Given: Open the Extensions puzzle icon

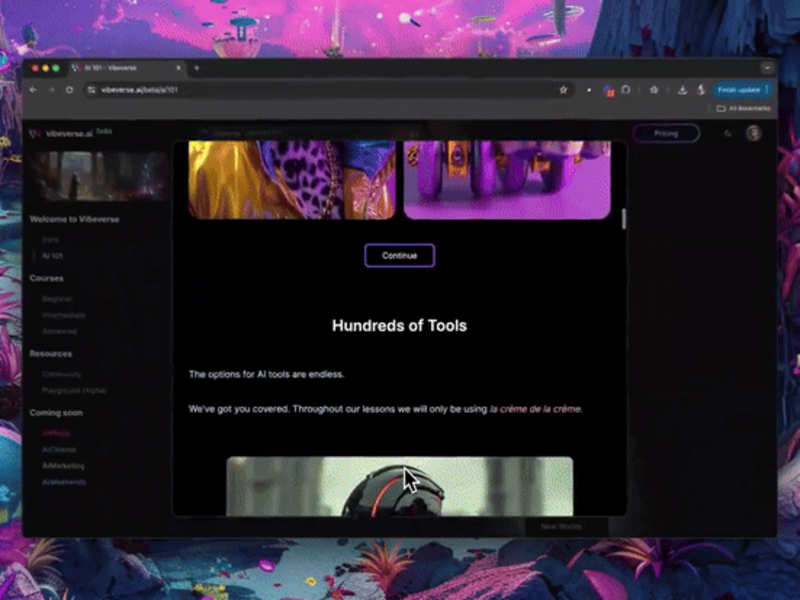Looking at the screenshot, I should point(654,90).
